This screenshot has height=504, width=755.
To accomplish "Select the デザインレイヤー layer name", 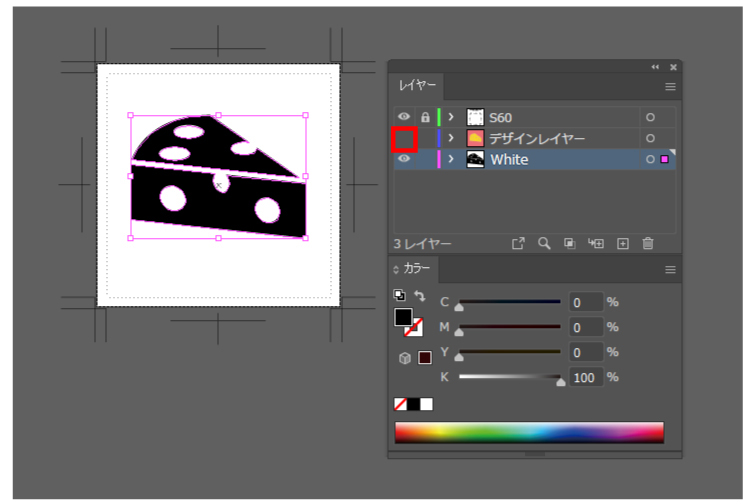I will tap(537, 139).
